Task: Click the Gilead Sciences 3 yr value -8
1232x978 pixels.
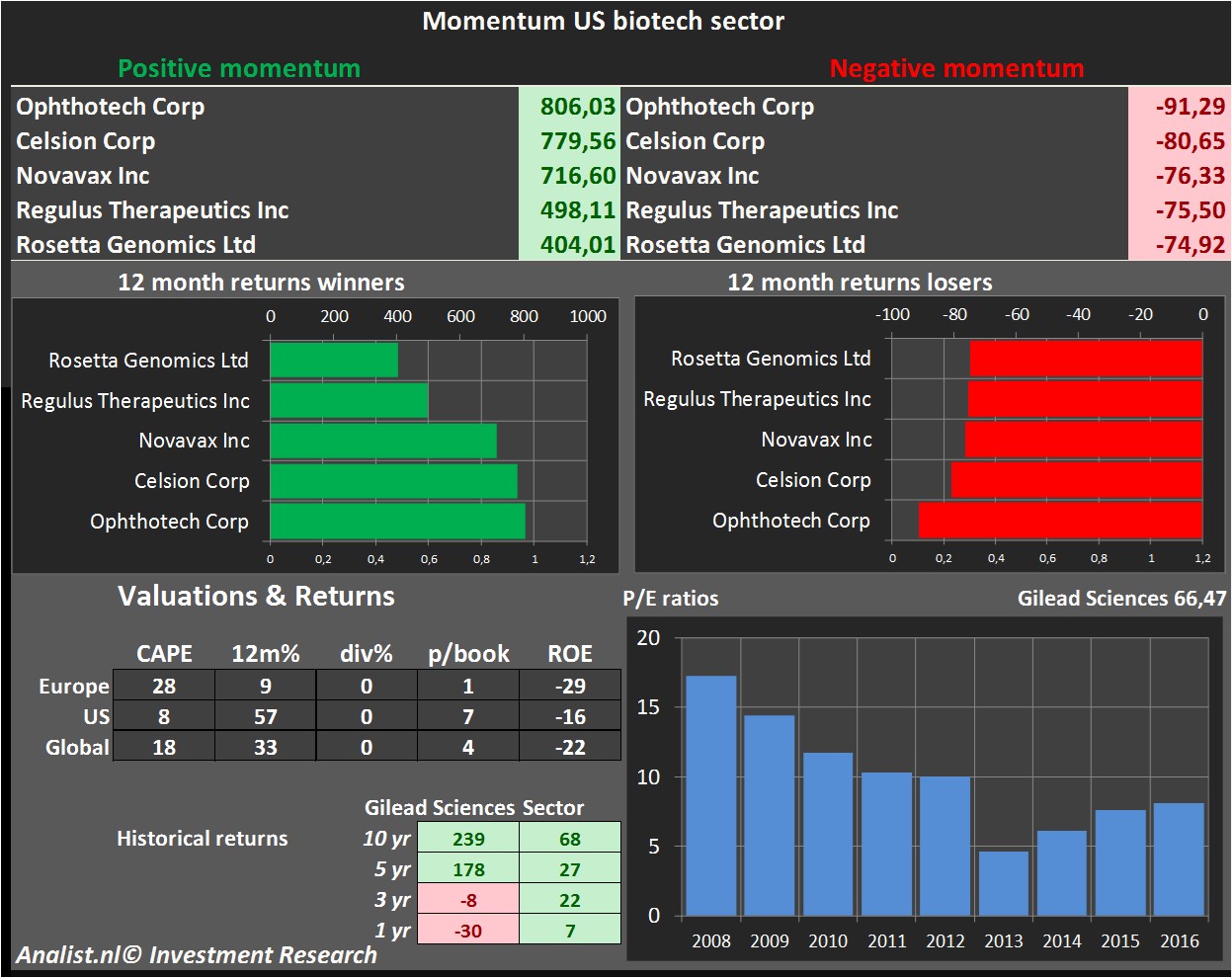Action: pos(468,900)
